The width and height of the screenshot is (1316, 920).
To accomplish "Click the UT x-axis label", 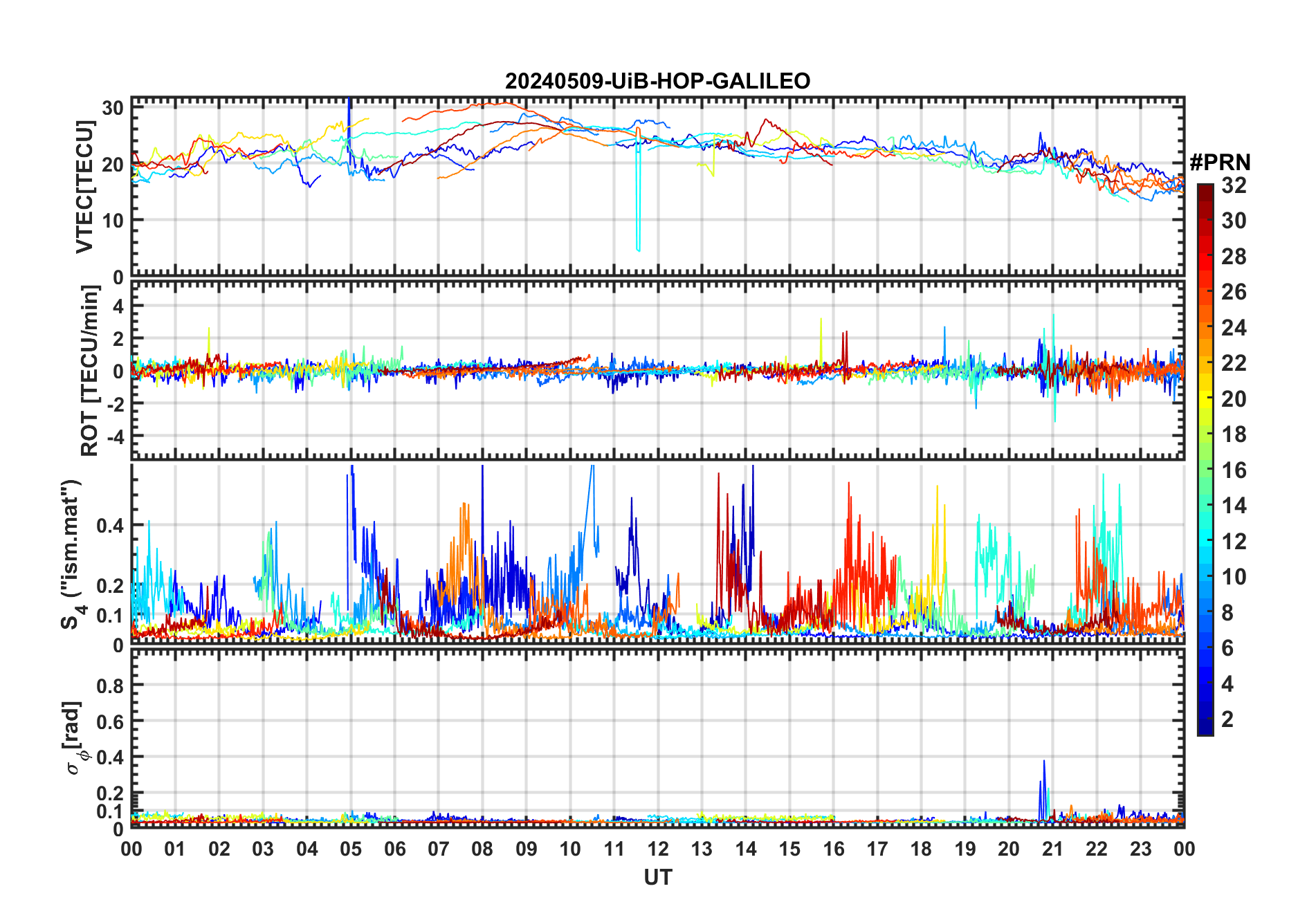I will pos(657,877).
